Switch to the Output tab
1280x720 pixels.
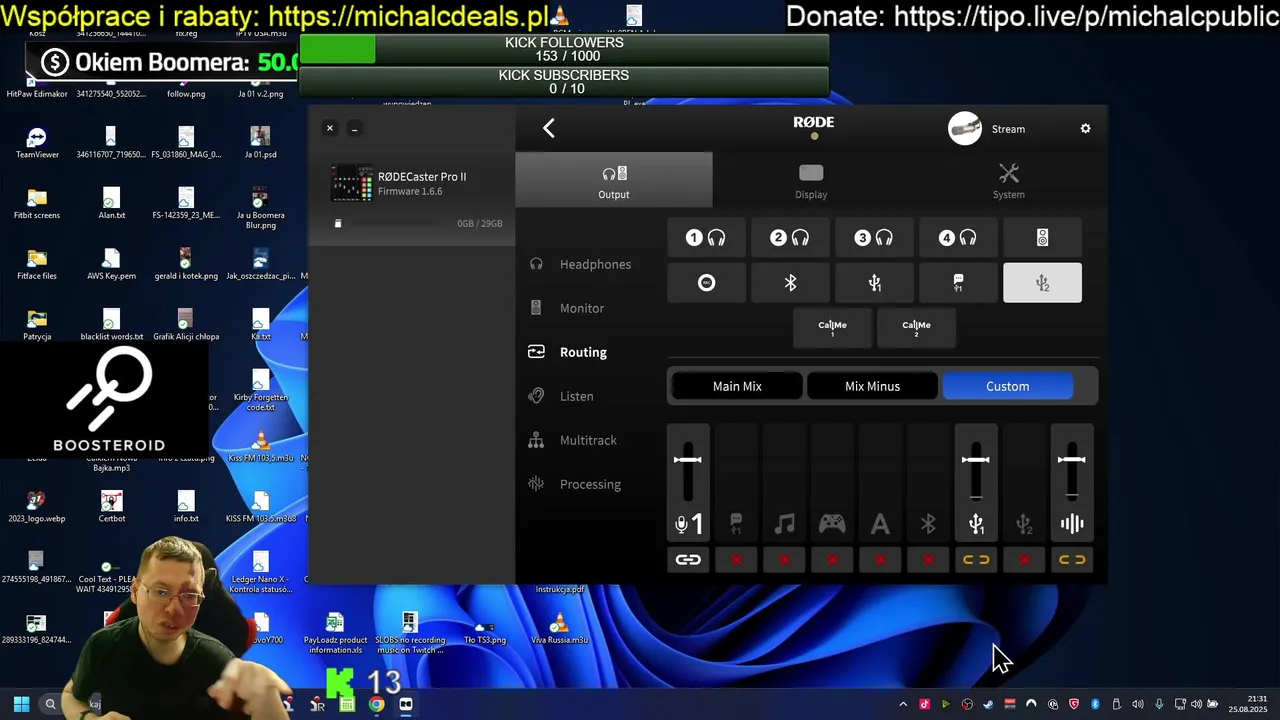coord(614,180)
